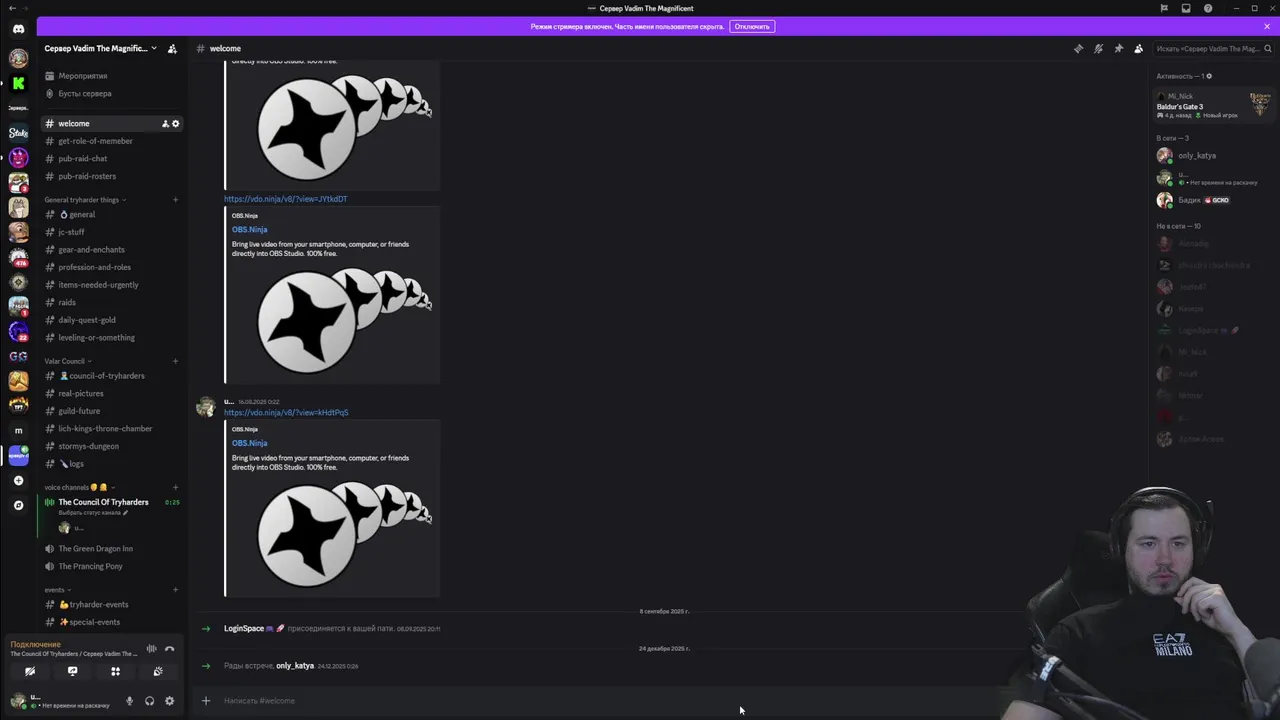Viewport: 1280px width, 720px height.
Task: Open voice connection noise suppression icon
Action: [x=151, y=649]
